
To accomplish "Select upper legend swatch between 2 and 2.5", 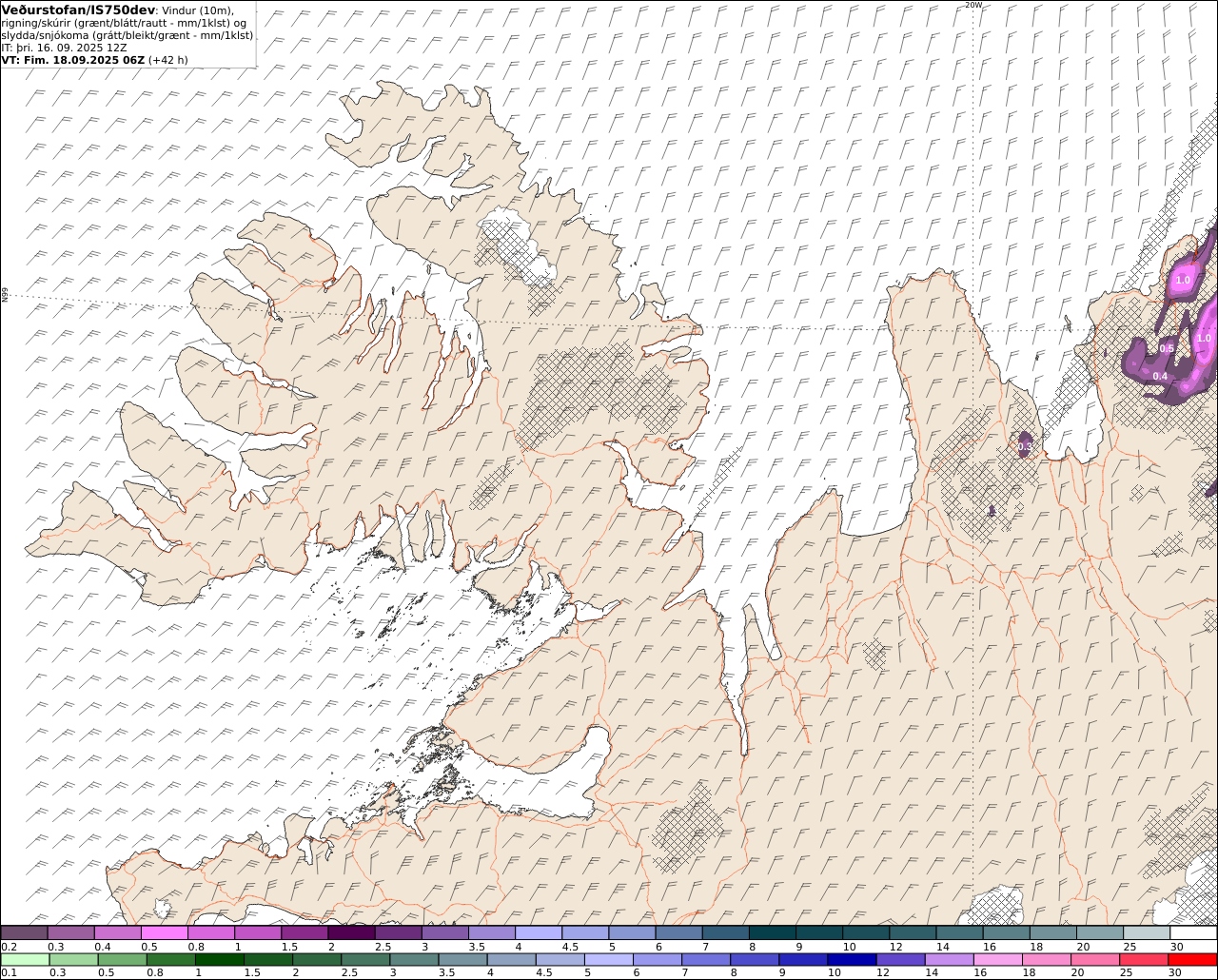I will click(351, 932).
